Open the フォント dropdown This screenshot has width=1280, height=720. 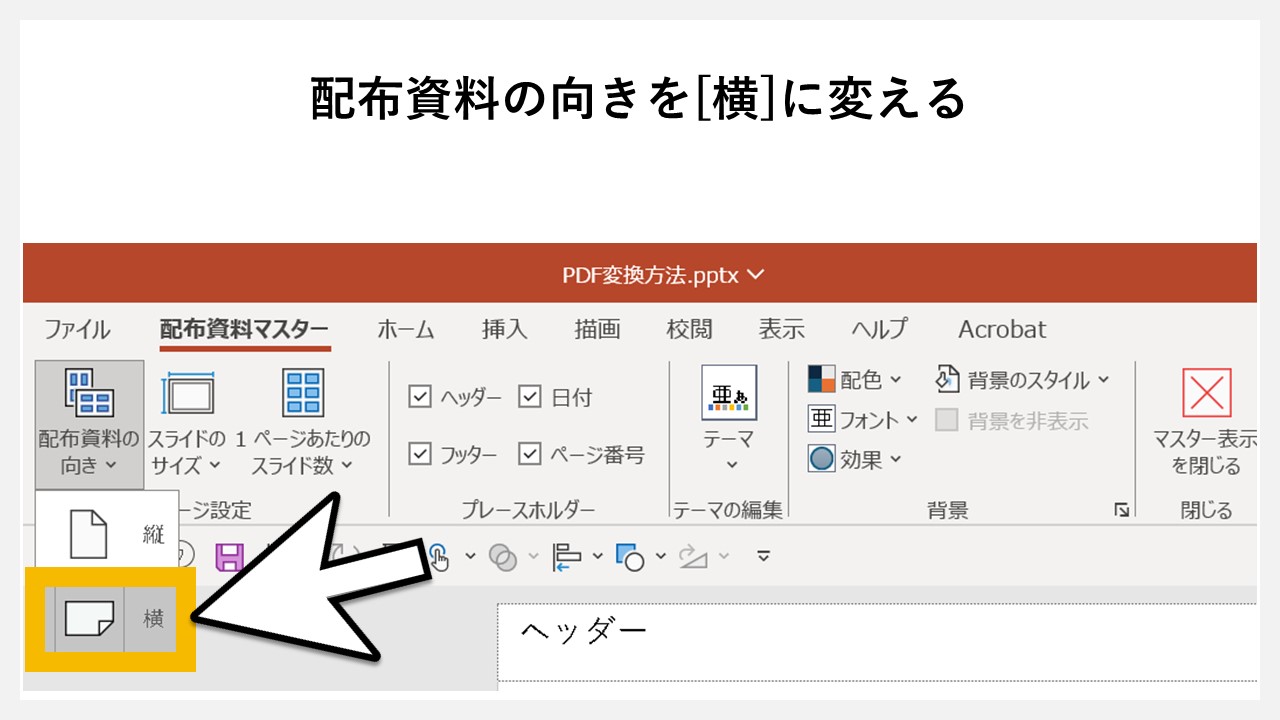[822, 420]
